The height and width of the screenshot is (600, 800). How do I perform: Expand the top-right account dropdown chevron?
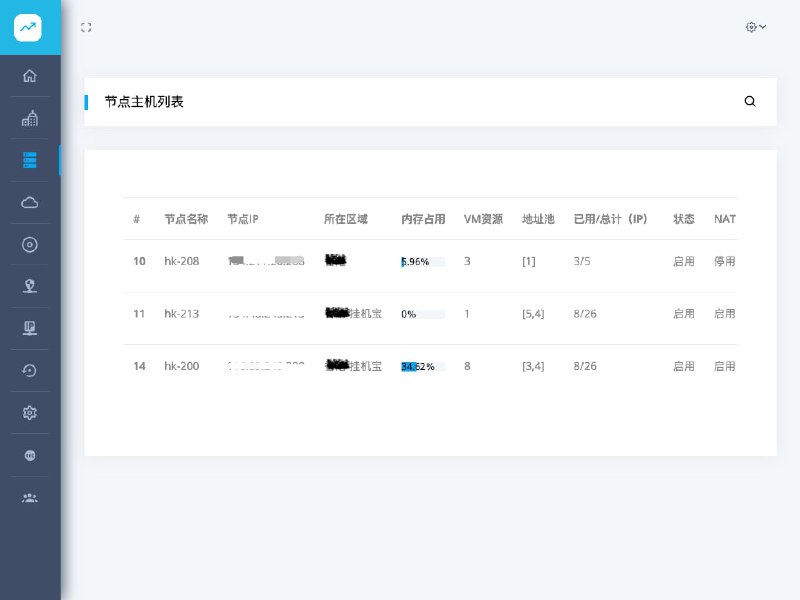coord(762,27)
